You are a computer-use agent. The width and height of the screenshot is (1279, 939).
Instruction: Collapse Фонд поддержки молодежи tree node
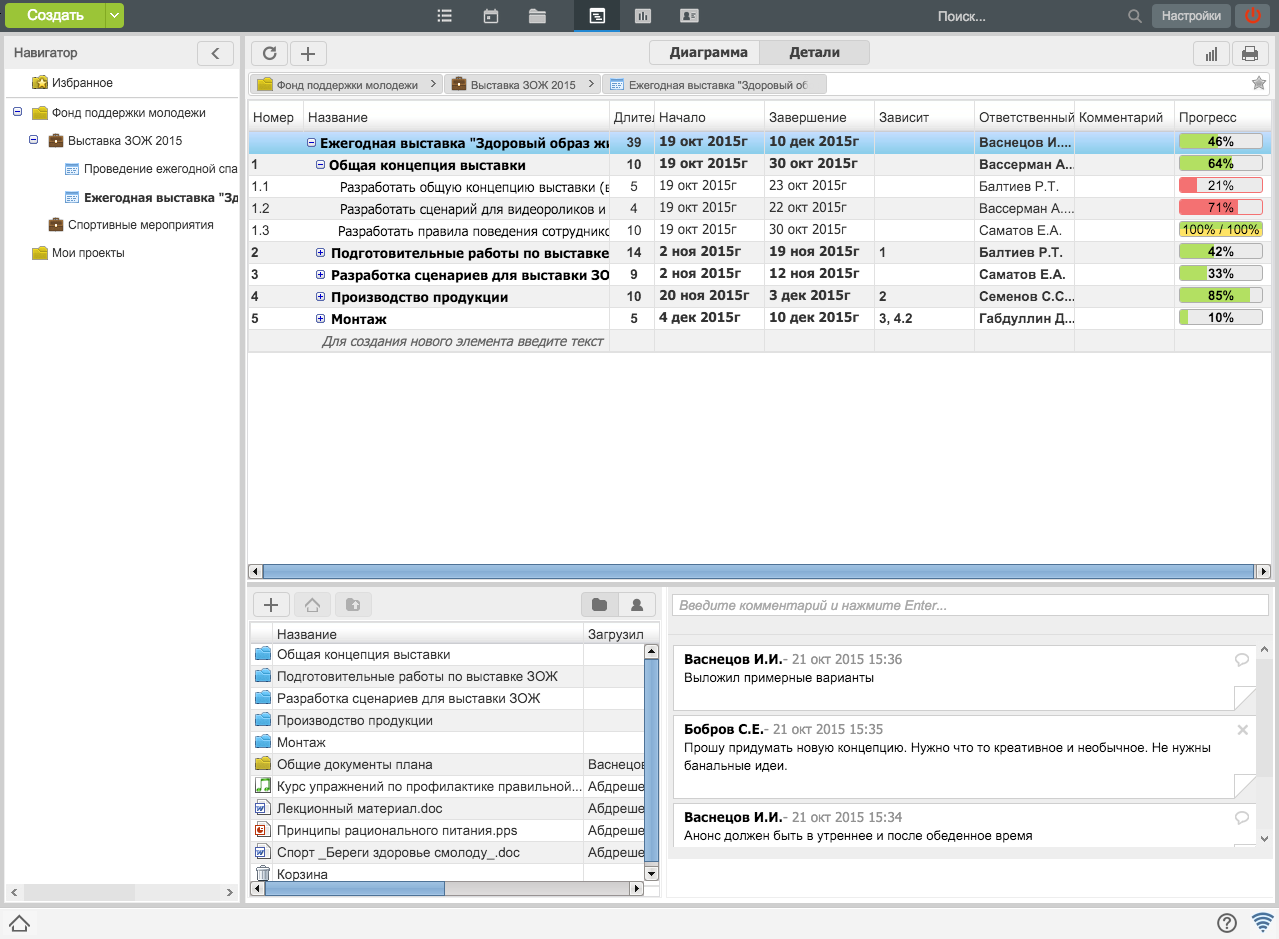point(17,112)
